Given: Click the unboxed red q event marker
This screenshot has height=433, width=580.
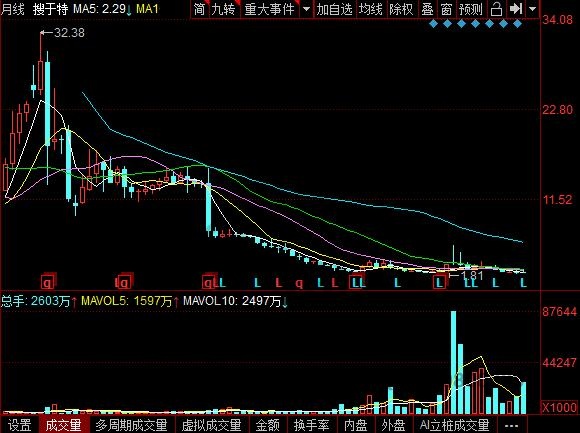Looking at the screenshot, I should (x=299, y=284).
